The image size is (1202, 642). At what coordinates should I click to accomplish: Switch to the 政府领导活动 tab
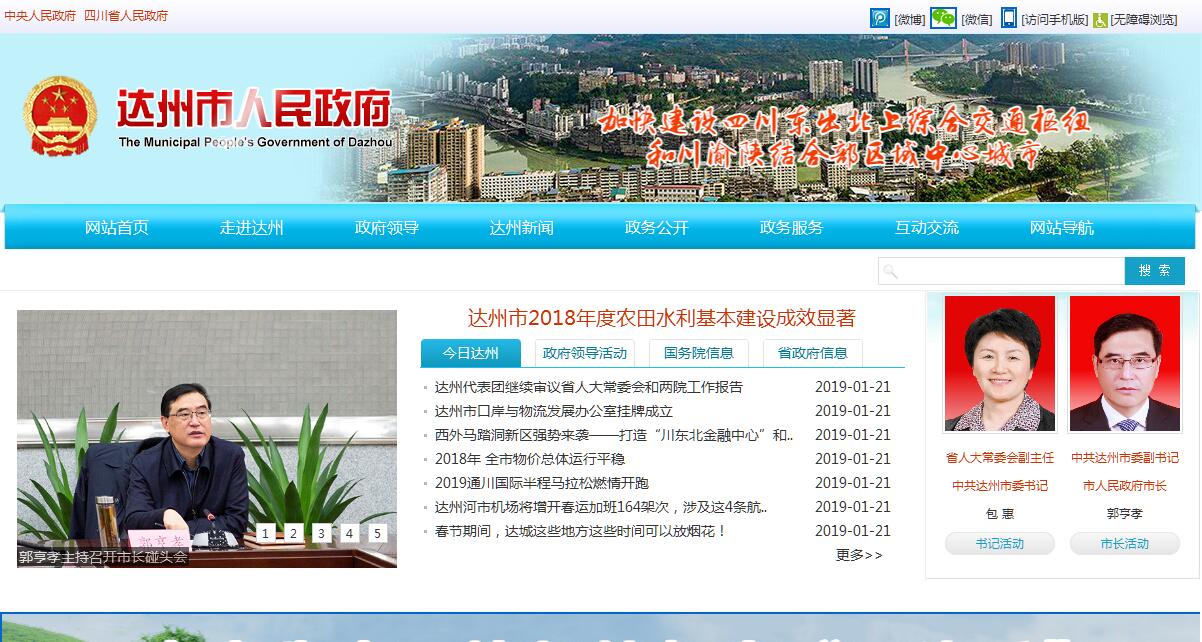pyautogui.click(x=584, y=353)
